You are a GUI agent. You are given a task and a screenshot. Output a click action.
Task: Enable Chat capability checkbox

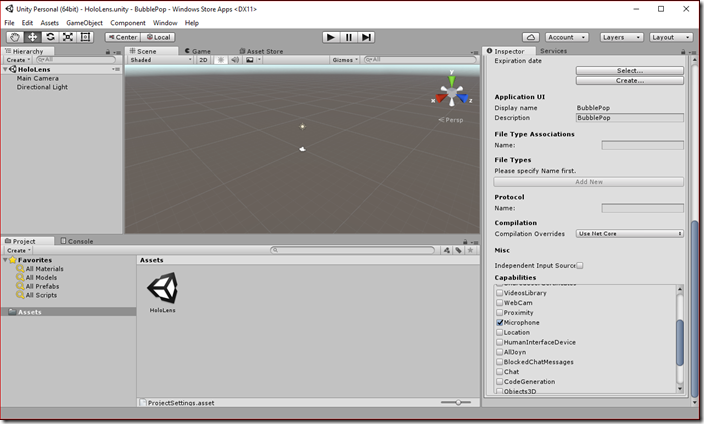point(499,372)
